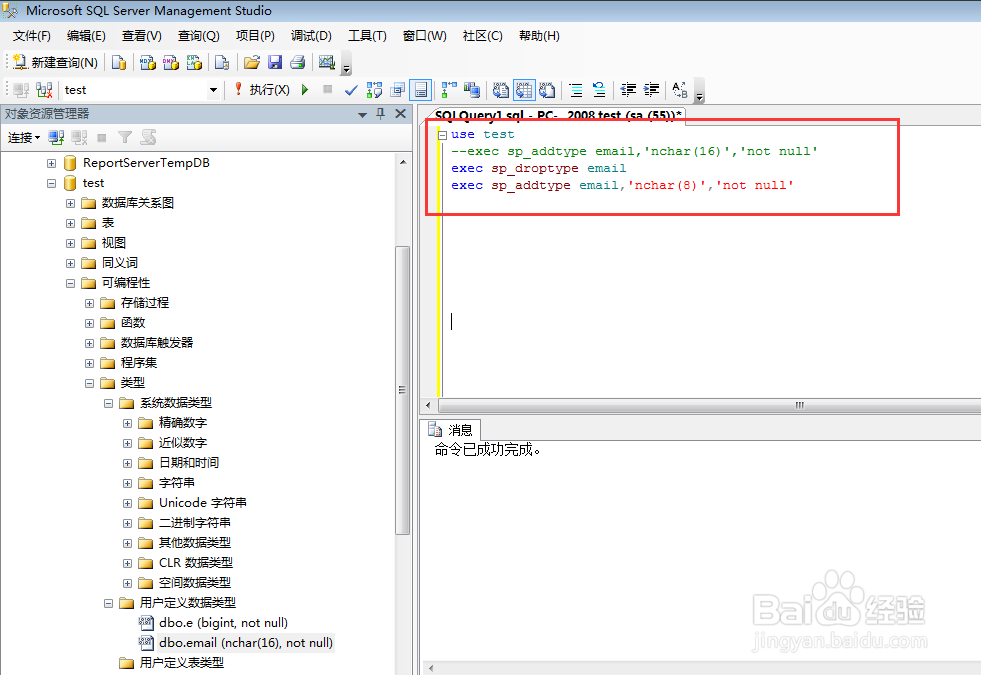The image size is (981, 675).
Task: Uncomment the selected lines
Action: [599, 90]
